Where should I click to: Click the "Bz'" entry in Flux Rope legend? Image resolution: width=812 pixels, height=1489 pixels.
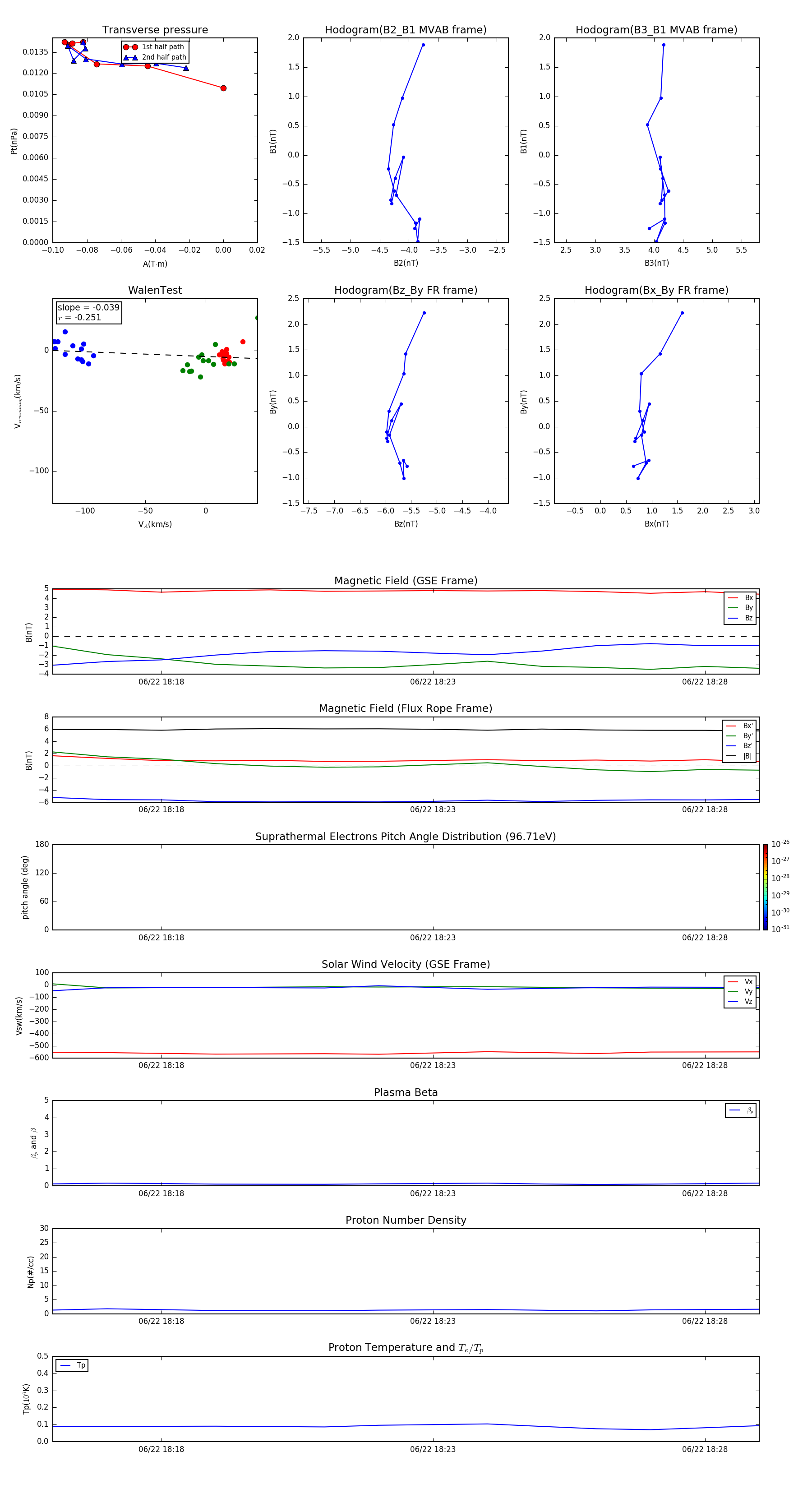pos(739,746)
